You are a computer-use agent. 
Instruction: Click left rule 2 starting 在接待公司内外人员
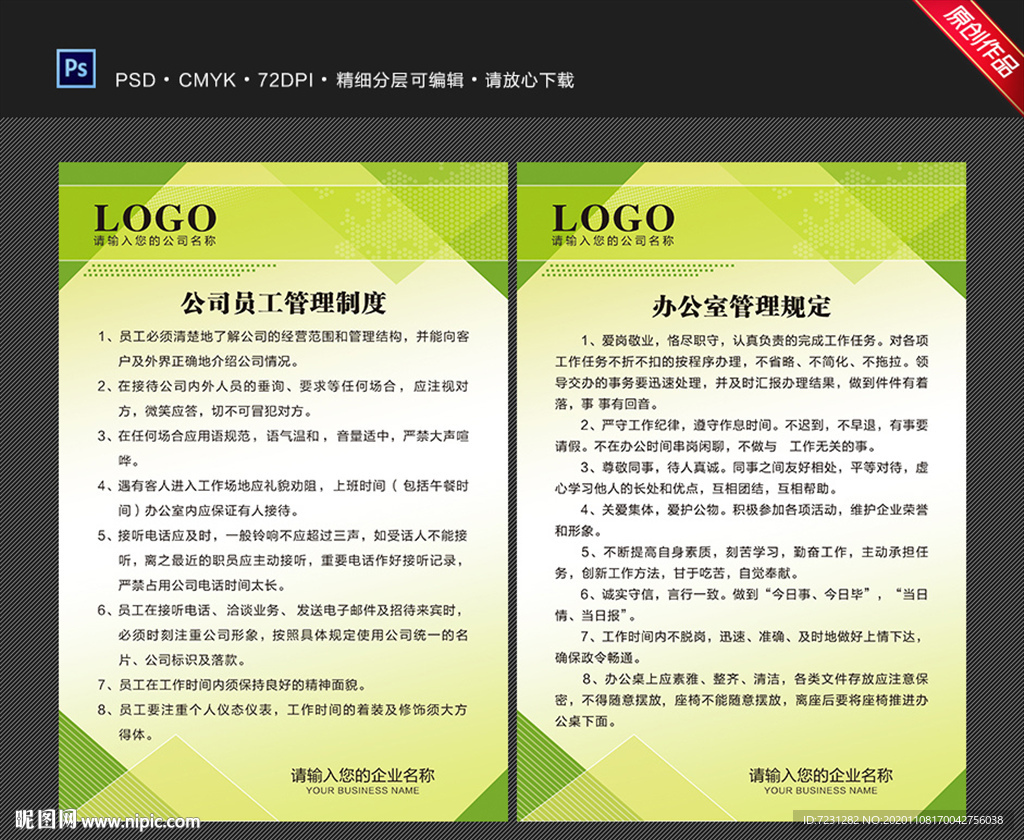click(x=283, y=398)
